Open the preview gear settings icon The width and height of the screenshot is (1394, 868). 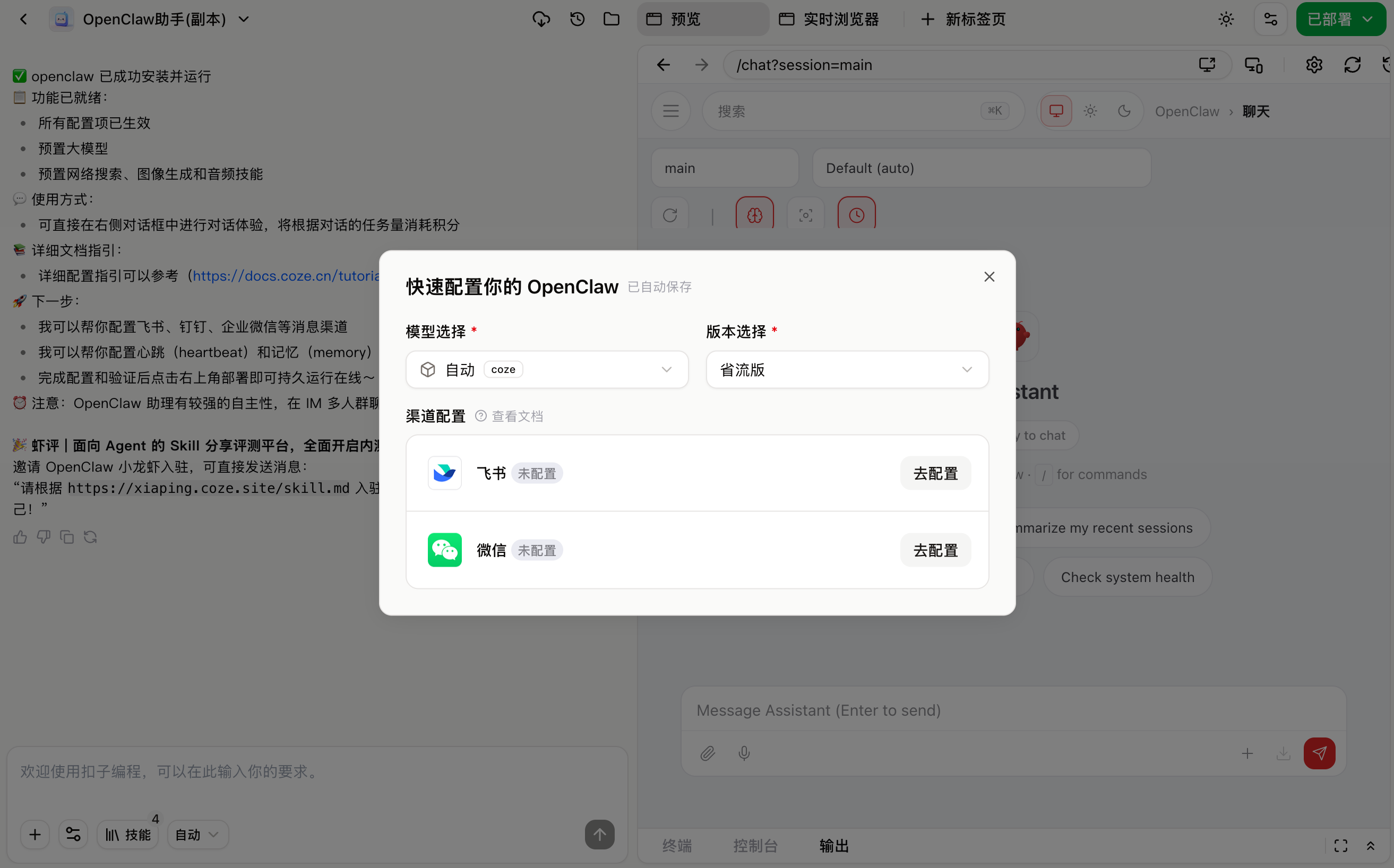pyautogui.click(x=1314, y=65)
